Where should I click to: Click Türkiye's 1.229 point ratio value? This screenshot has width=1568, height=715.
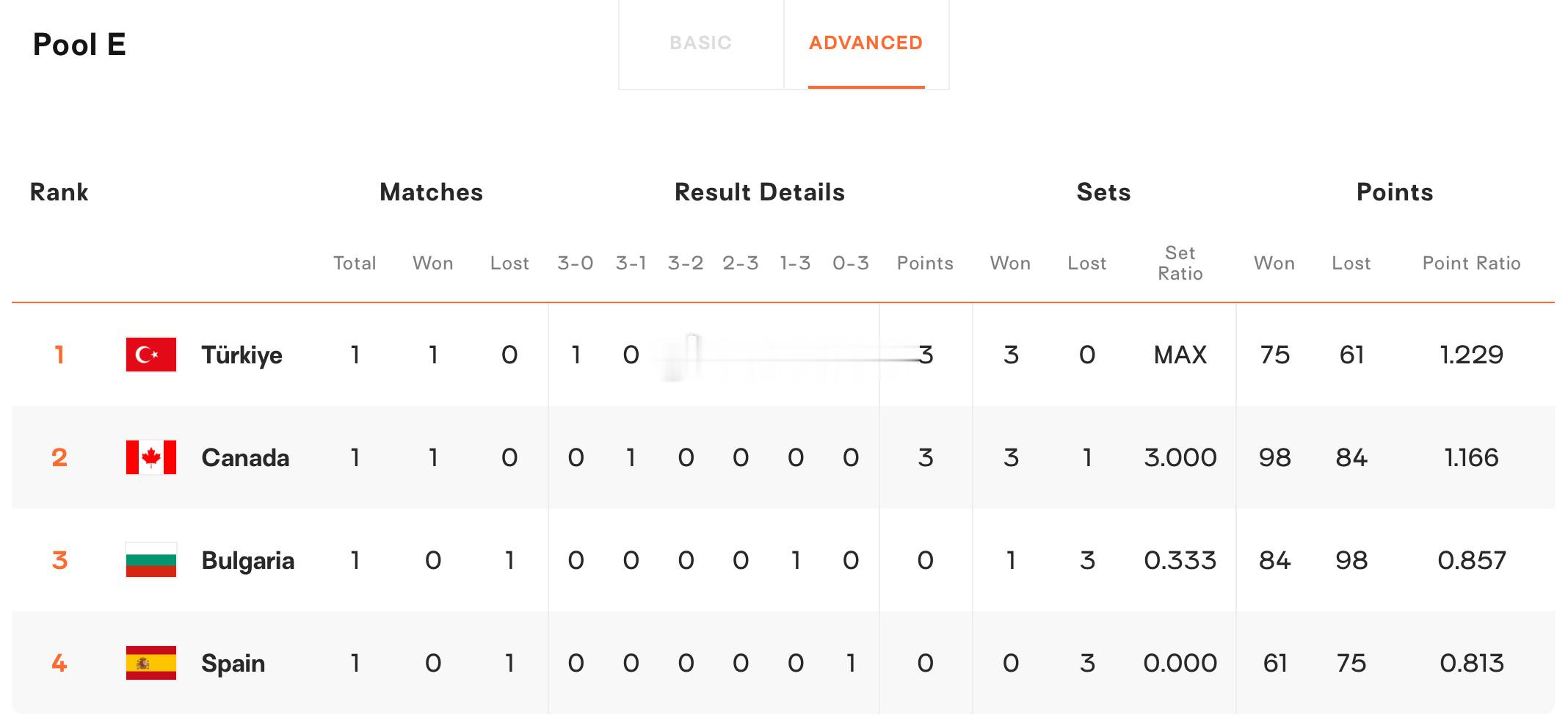[1471, 355]
